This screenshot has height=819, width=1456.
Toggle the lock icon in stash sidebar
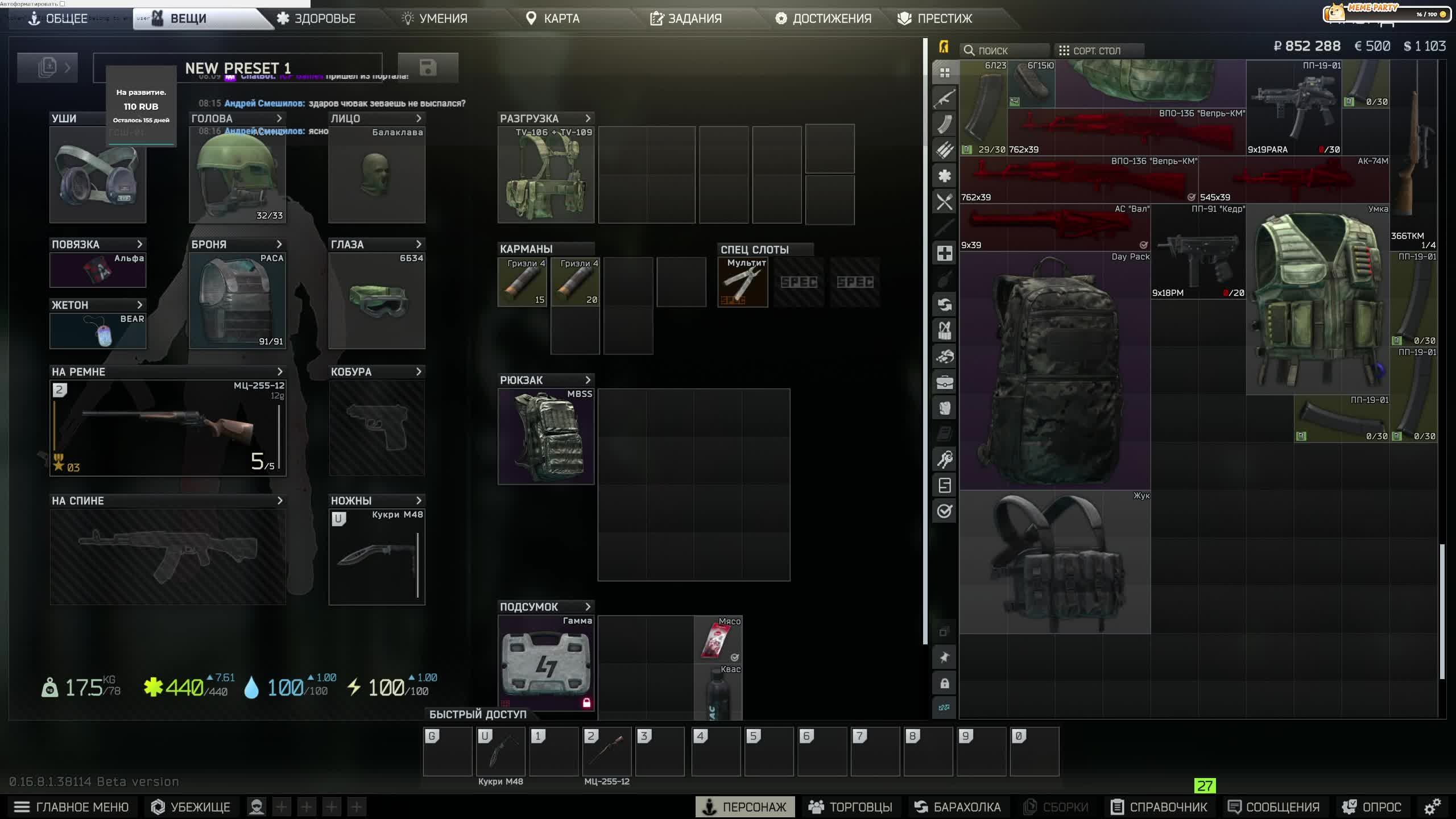[x=944, y=683]
